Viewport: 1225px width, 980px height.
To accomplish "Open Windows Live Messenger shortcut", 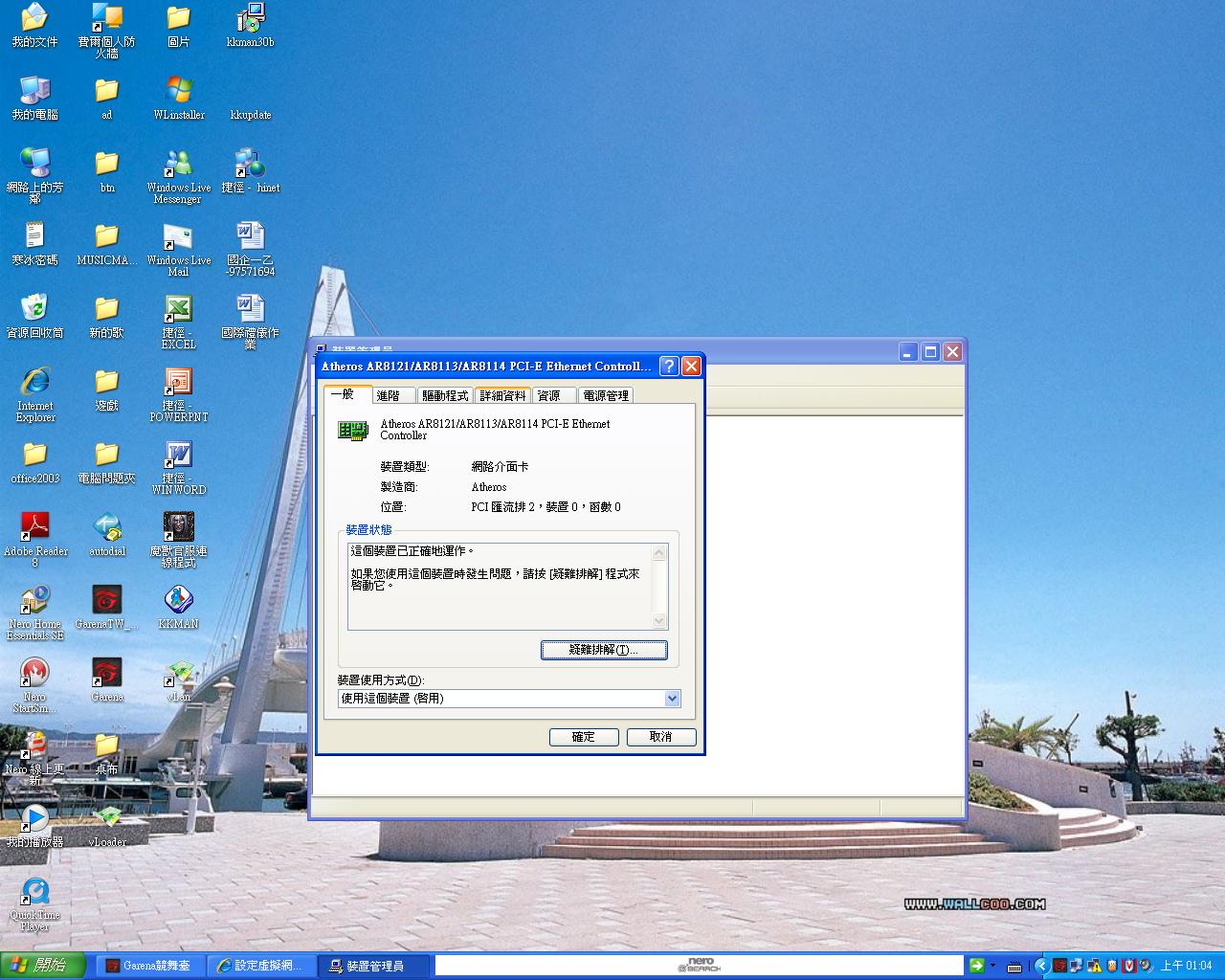I will (178, 165).
